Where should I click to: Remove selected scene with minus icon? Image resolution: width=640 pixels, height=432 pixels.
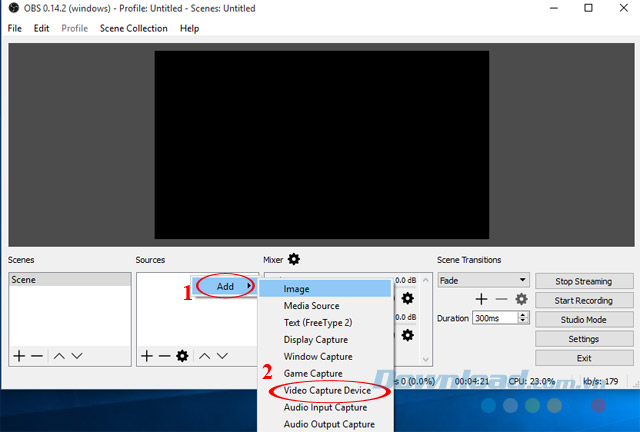37,356
